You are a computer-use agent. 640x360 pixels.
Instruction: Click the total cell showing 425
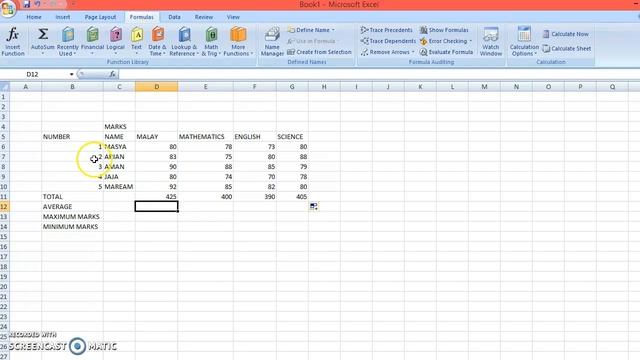(156, 196)
